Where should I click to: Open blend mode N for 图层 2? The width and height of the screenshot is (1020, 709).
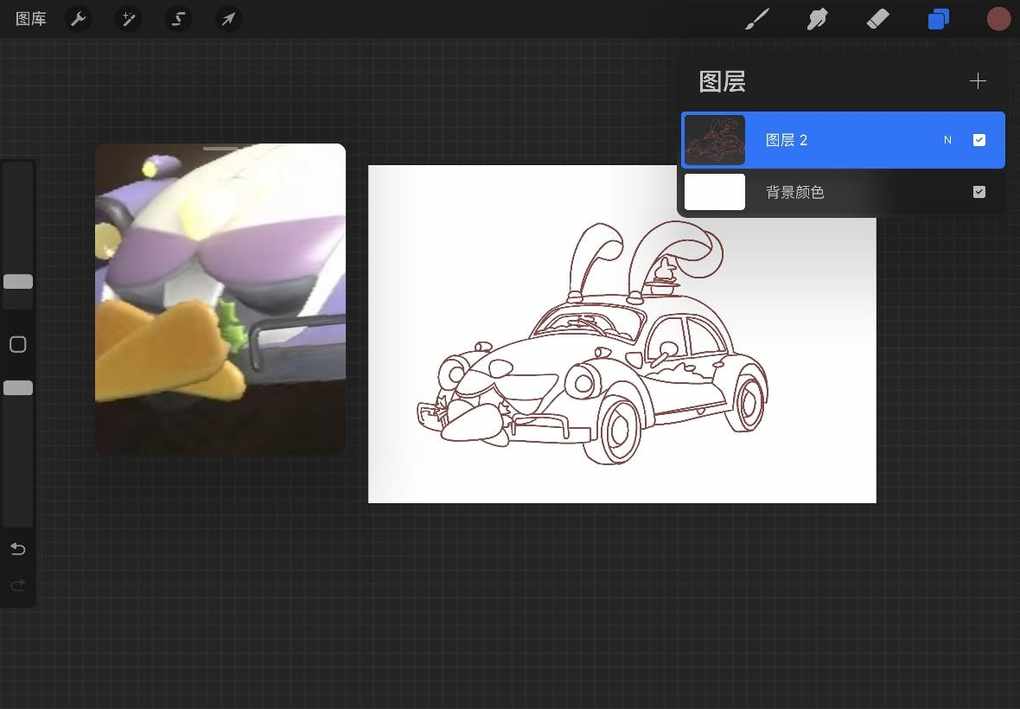point(947,140)
